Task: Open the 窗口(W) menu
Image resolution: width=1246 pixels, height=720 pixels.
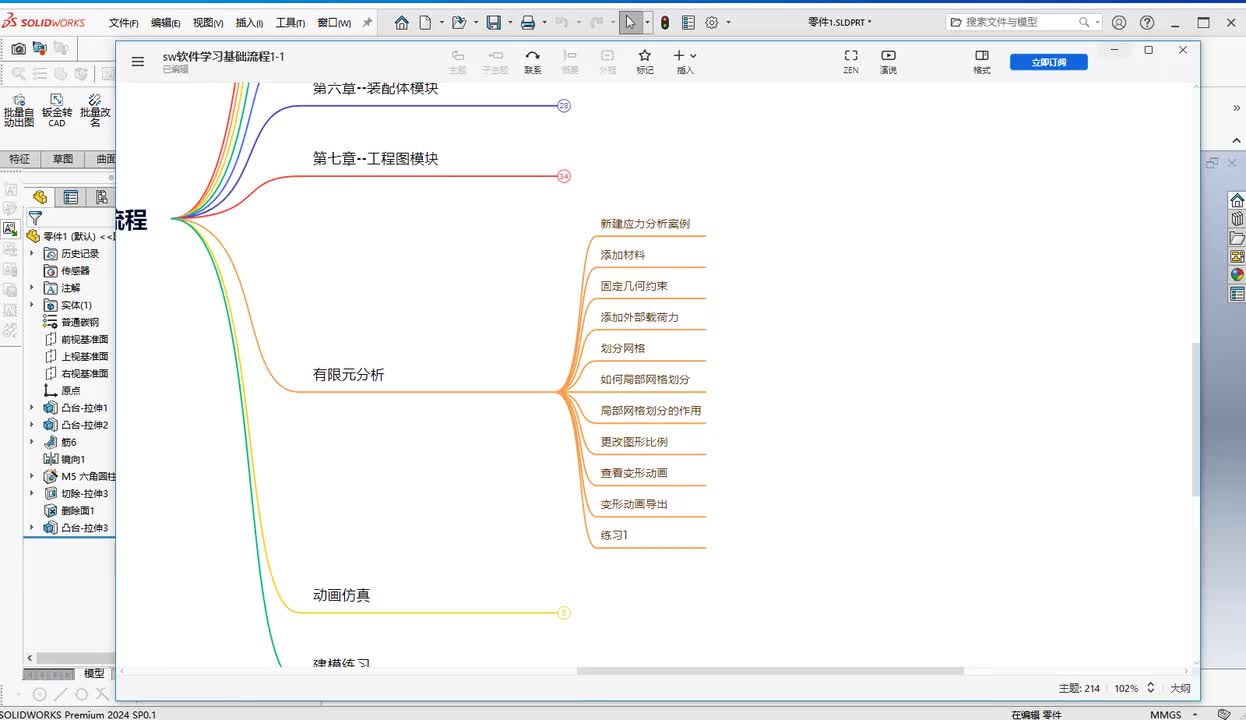Action: pos(334,22)
